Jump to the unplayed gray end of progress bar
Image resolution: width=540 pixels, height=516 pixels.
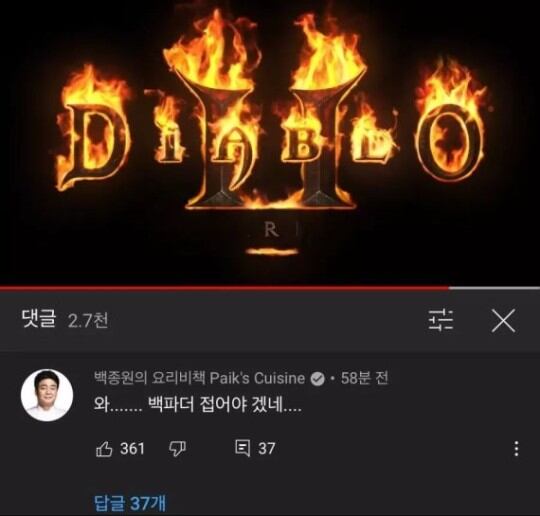[x=495, y=288]
